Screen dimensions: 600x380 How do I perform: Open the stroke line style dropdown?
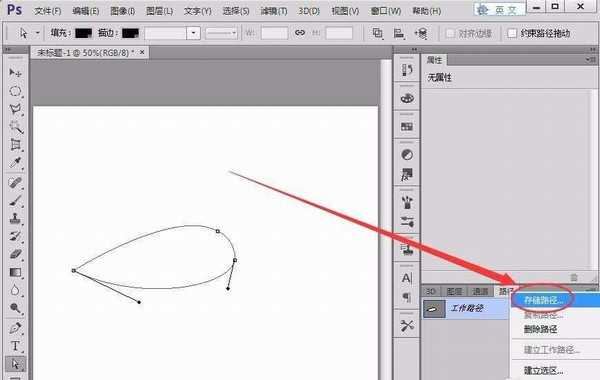pos(221,33)
